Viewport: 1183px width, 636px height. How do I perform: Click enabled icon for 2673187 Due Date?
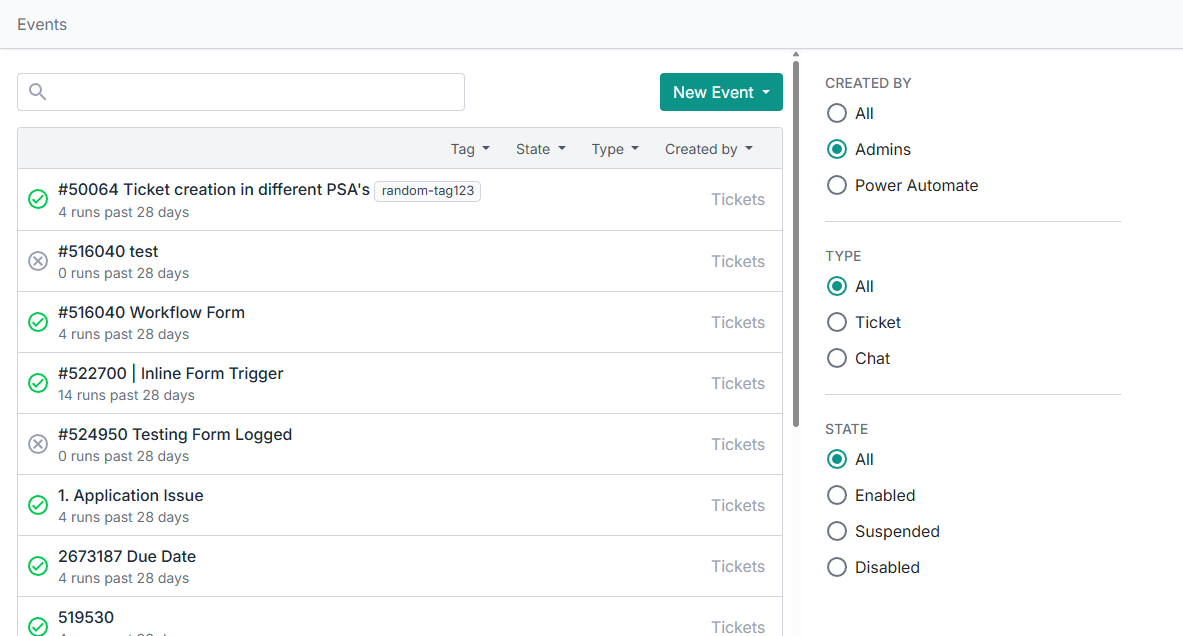[x=38, y=566]
